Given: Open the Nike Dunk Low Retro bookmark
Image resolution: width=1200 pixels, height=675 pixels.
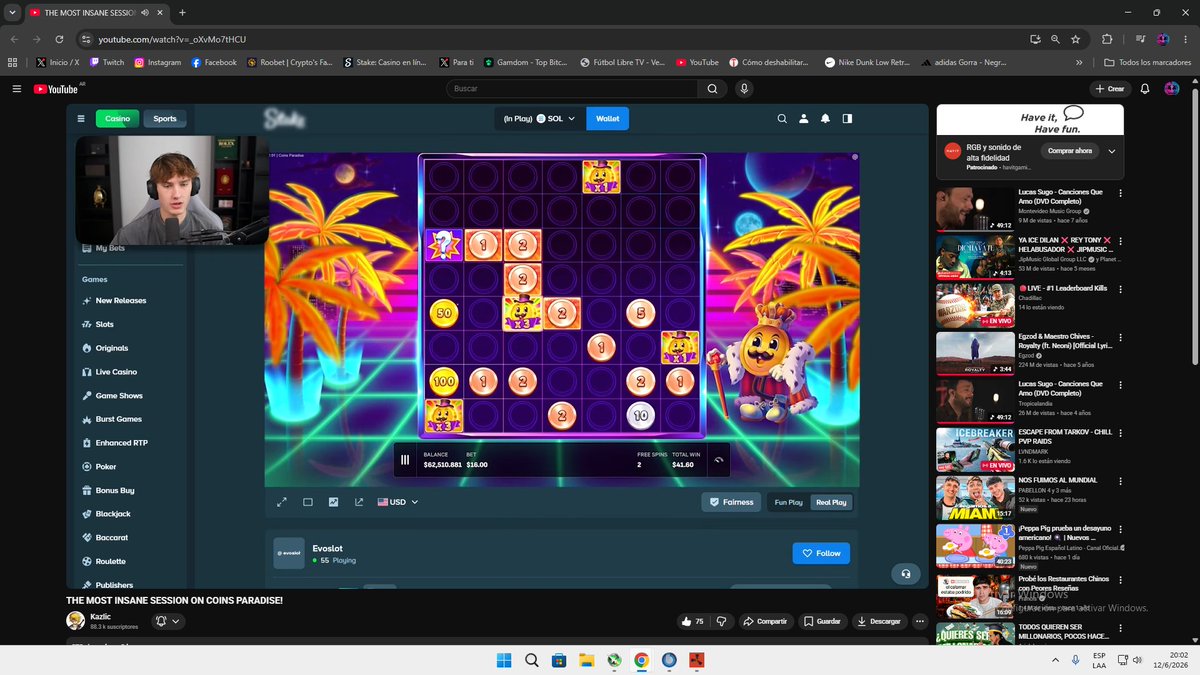Looking at the screenshot, I should pos(867,62).
